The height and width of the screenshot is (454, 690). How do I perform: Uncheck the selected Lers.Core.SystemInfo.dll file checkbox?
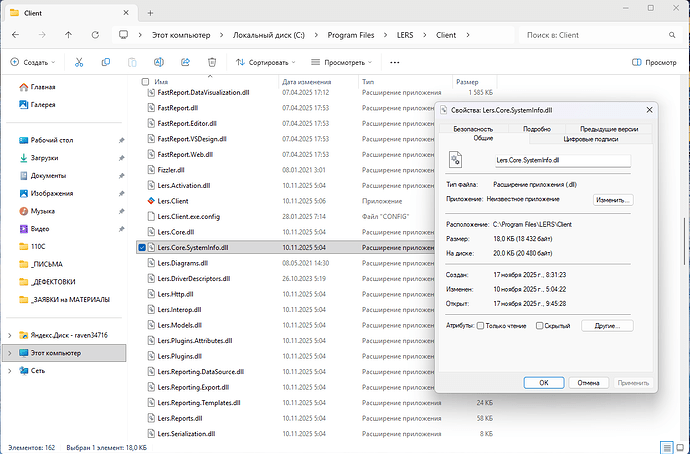click(x=142, y=247)
